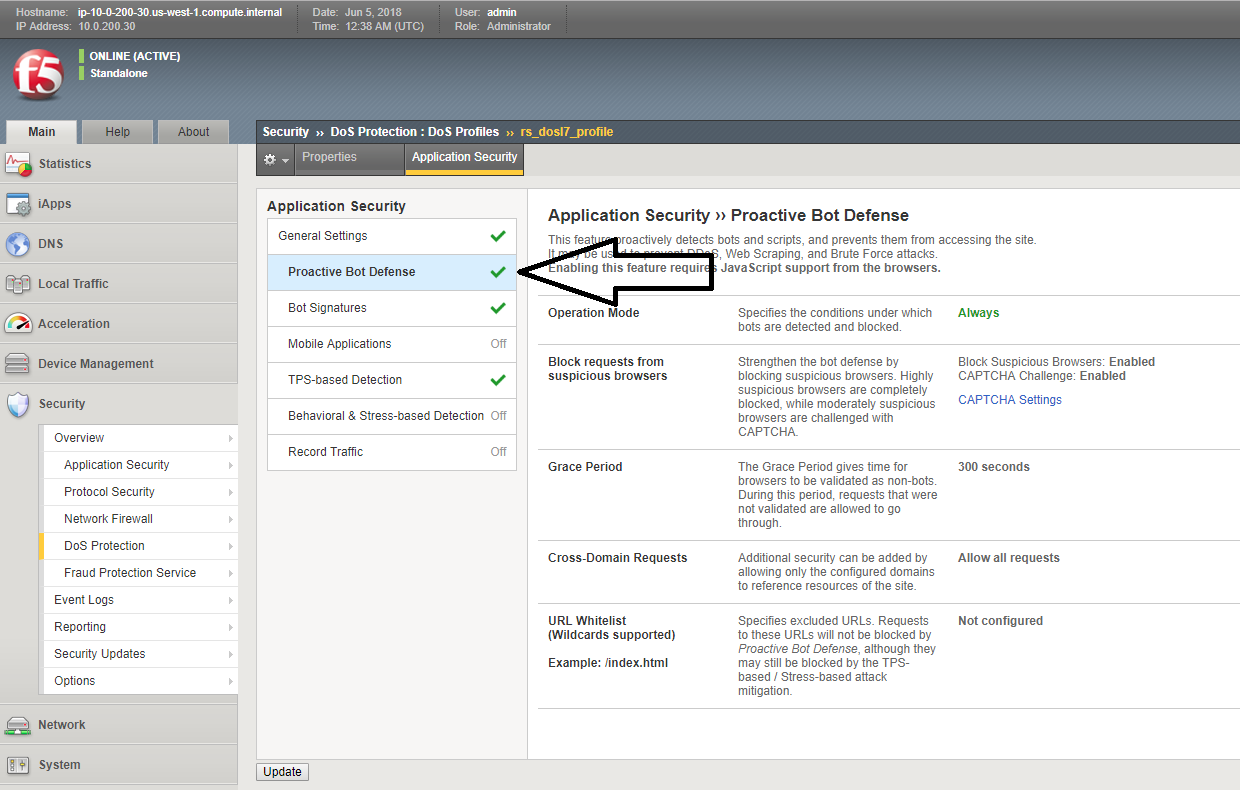This screenshot has height=790, width=1240.
Task: Open TPS-based Detection section
Action: pyautogui.click(x=392, y=380)
